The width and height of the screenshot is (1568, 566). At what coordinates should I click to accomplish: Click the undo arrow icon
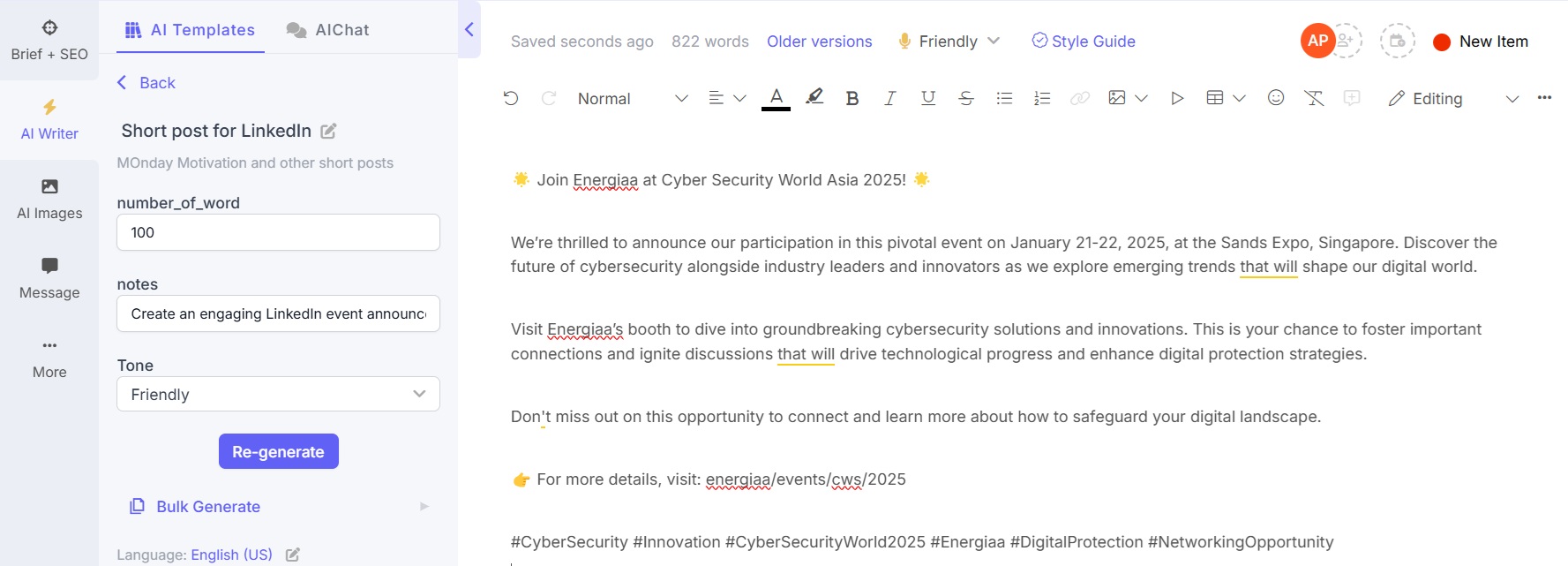pyautogui.click(x=511, y=98)
